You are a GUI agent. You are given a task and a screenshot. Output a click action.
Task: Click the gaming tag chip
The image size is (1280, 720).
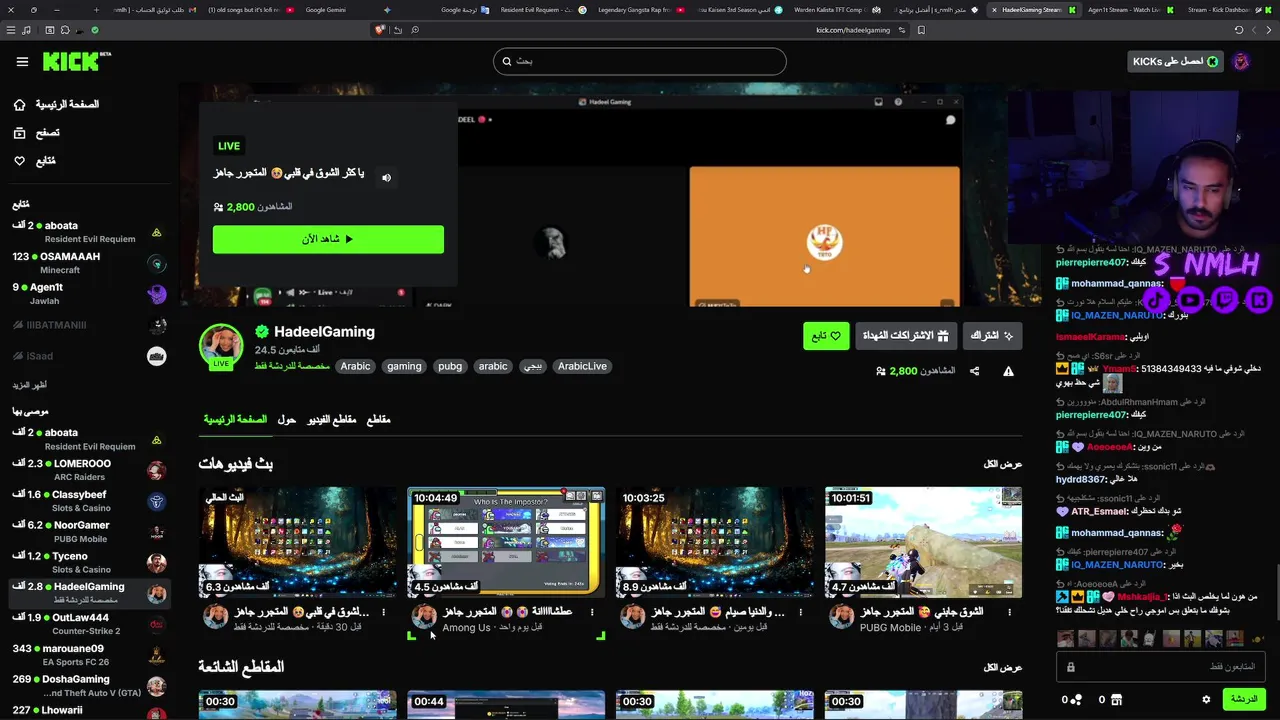[x=404, y=366]
